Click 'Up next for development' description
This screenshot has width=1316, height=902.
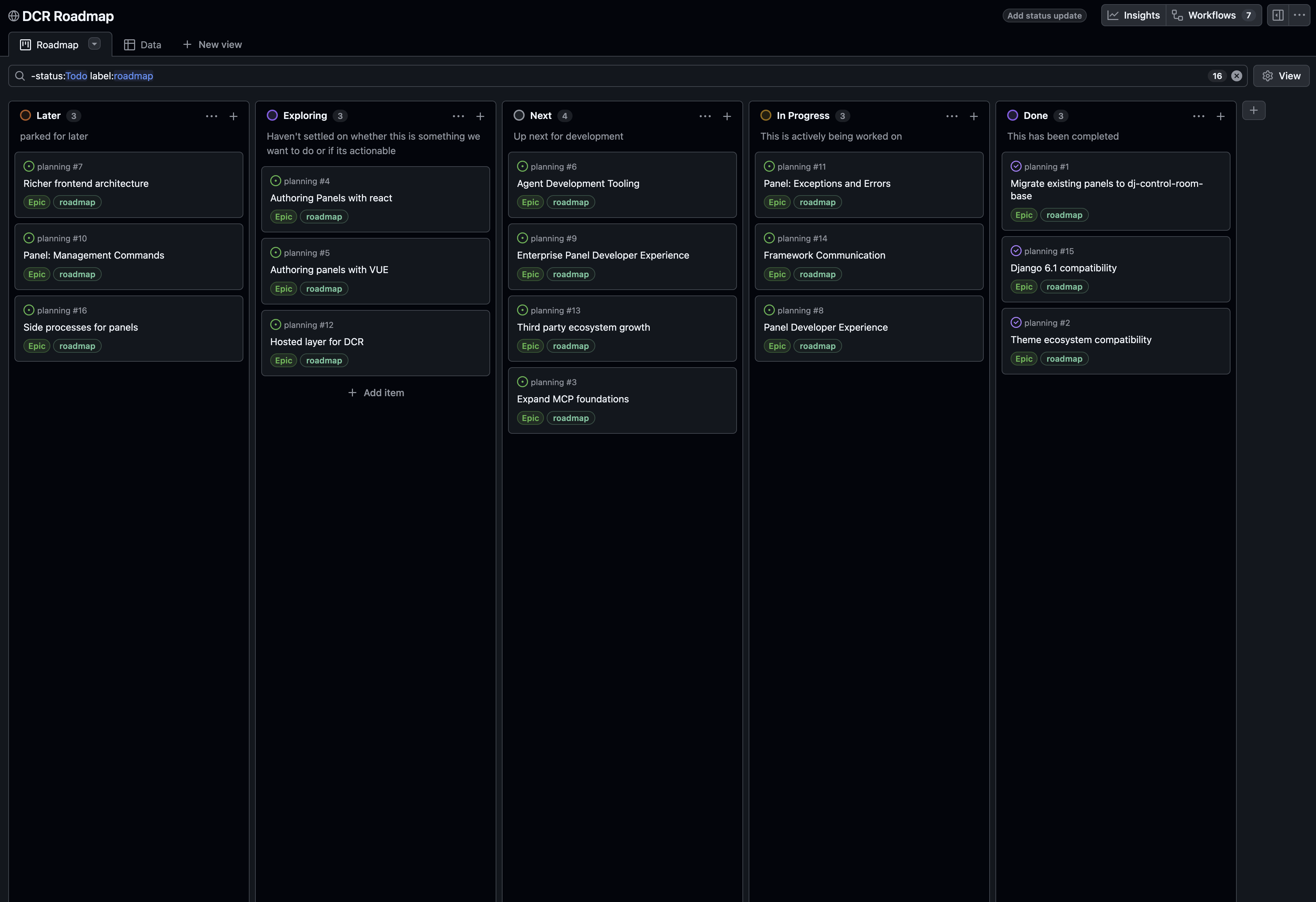click(x=568, y=137)
